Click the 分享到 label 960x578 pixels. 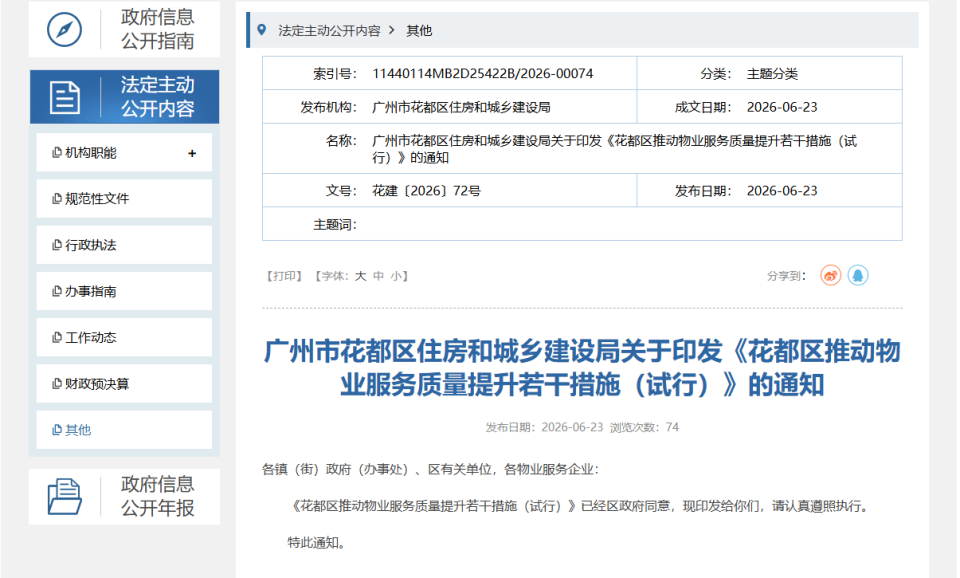click(x=787, y=276)
